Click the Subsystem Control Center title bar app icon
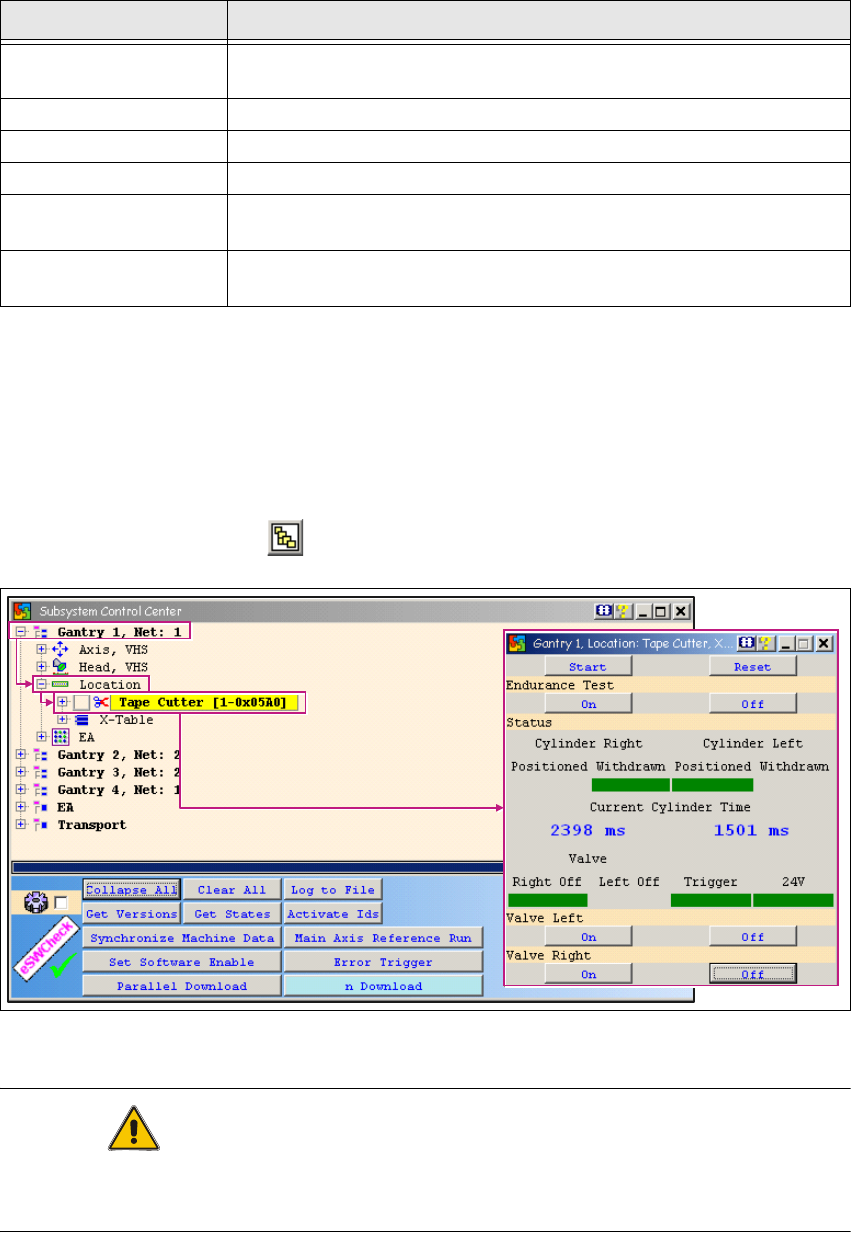Screen dimensions: 851x1233 [x=24, y=610]
